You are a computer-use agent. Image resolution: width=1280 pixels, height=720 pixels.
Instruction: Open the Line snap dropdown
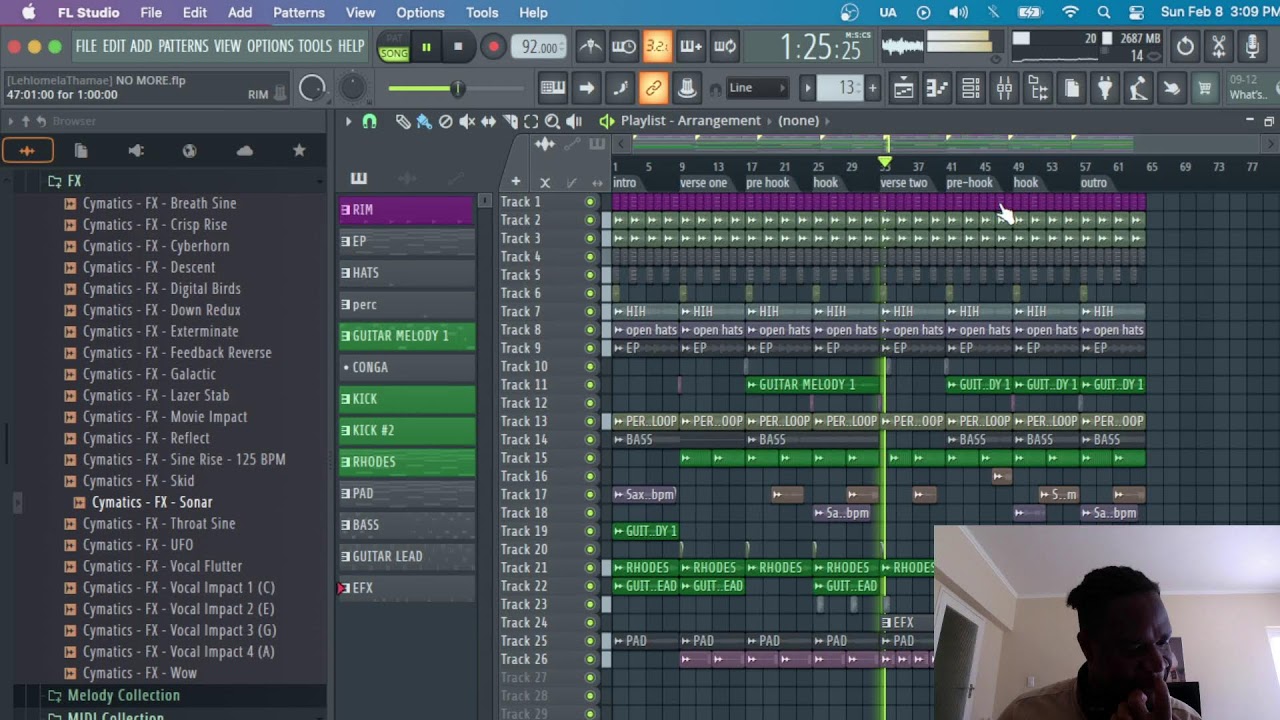pyautogui.click(x=757, y=88)
